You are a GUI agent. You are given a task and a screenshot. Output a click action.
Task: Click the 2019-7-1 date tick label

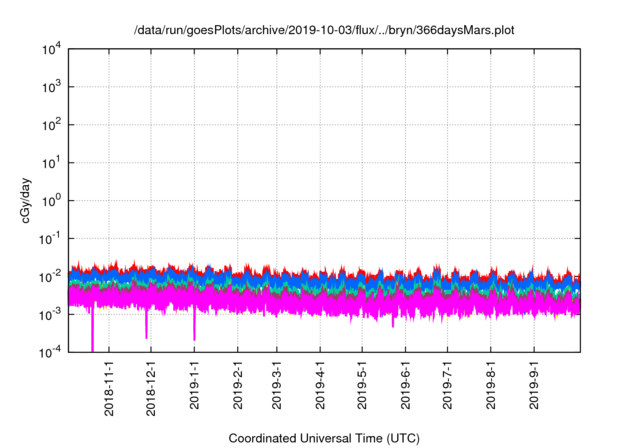(448, 386)
